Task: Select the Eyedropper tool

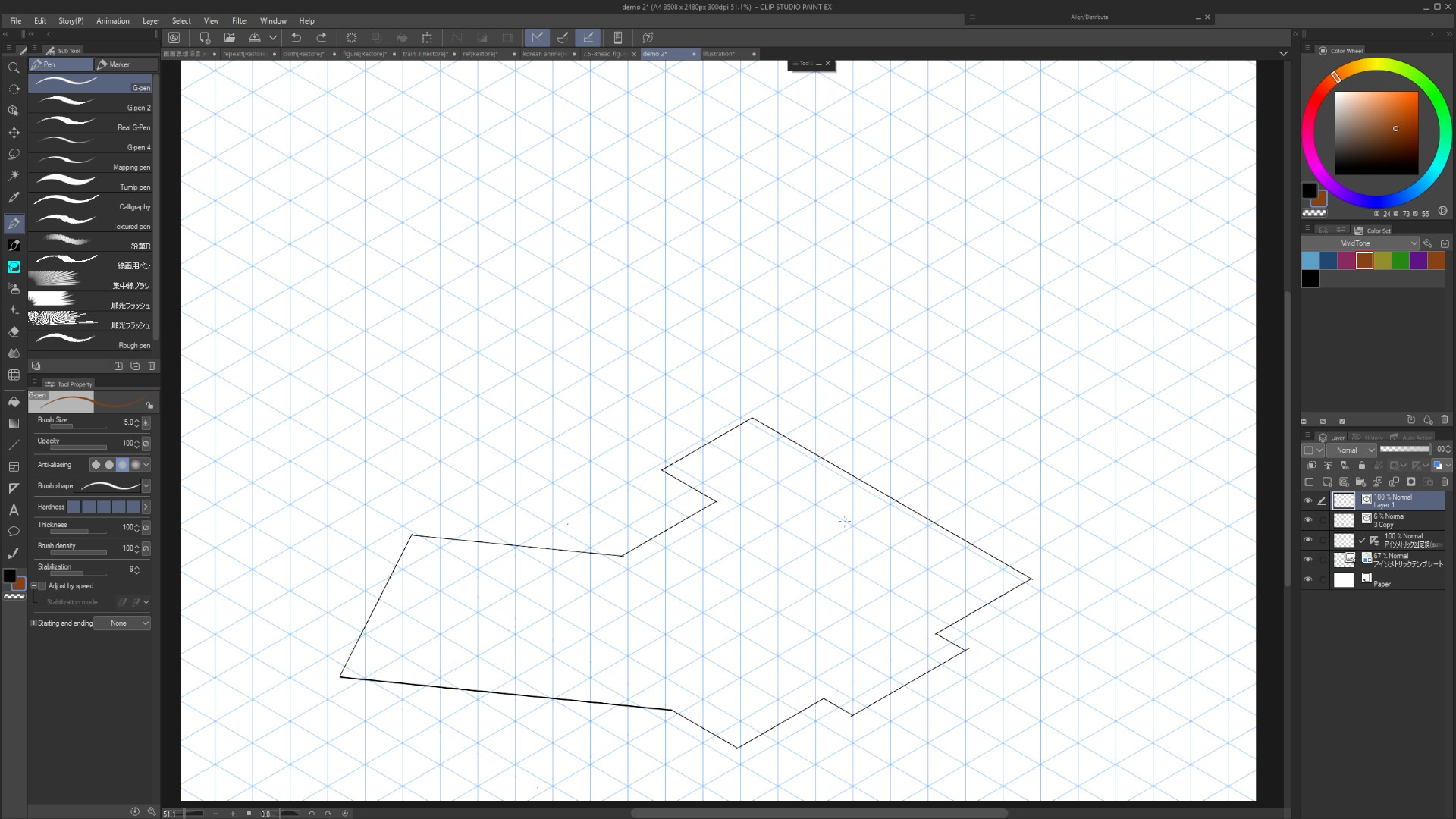Action: [14, 197]
